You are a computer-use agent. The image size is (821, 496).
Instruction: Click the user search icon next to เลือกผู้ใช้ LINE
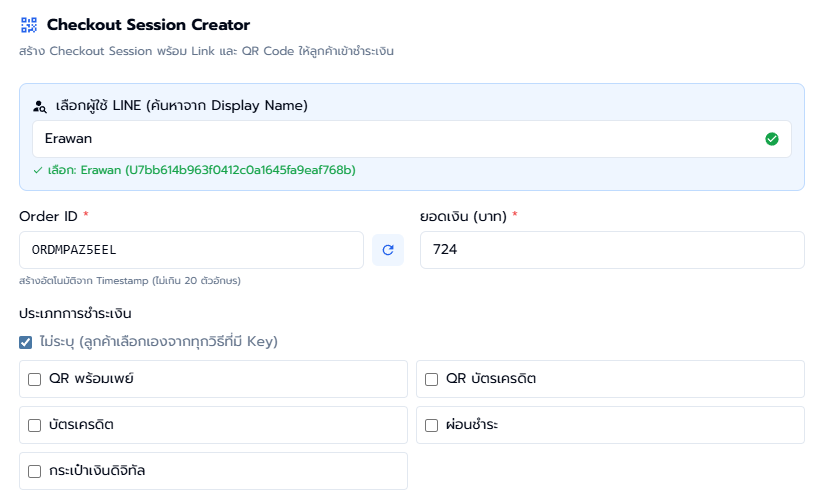[40, 106]
